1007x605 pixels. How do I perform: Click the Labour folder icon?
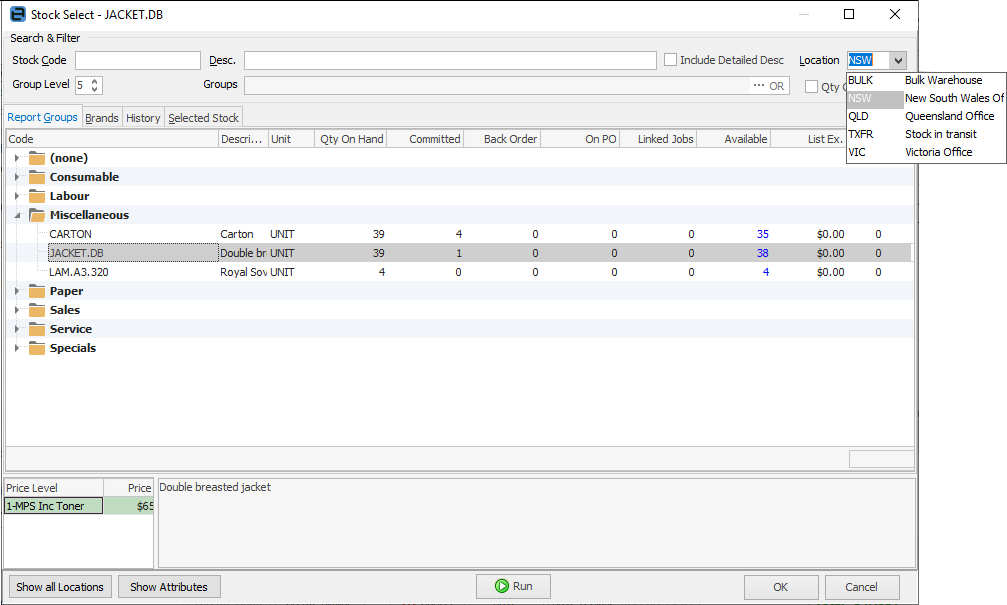37,196
